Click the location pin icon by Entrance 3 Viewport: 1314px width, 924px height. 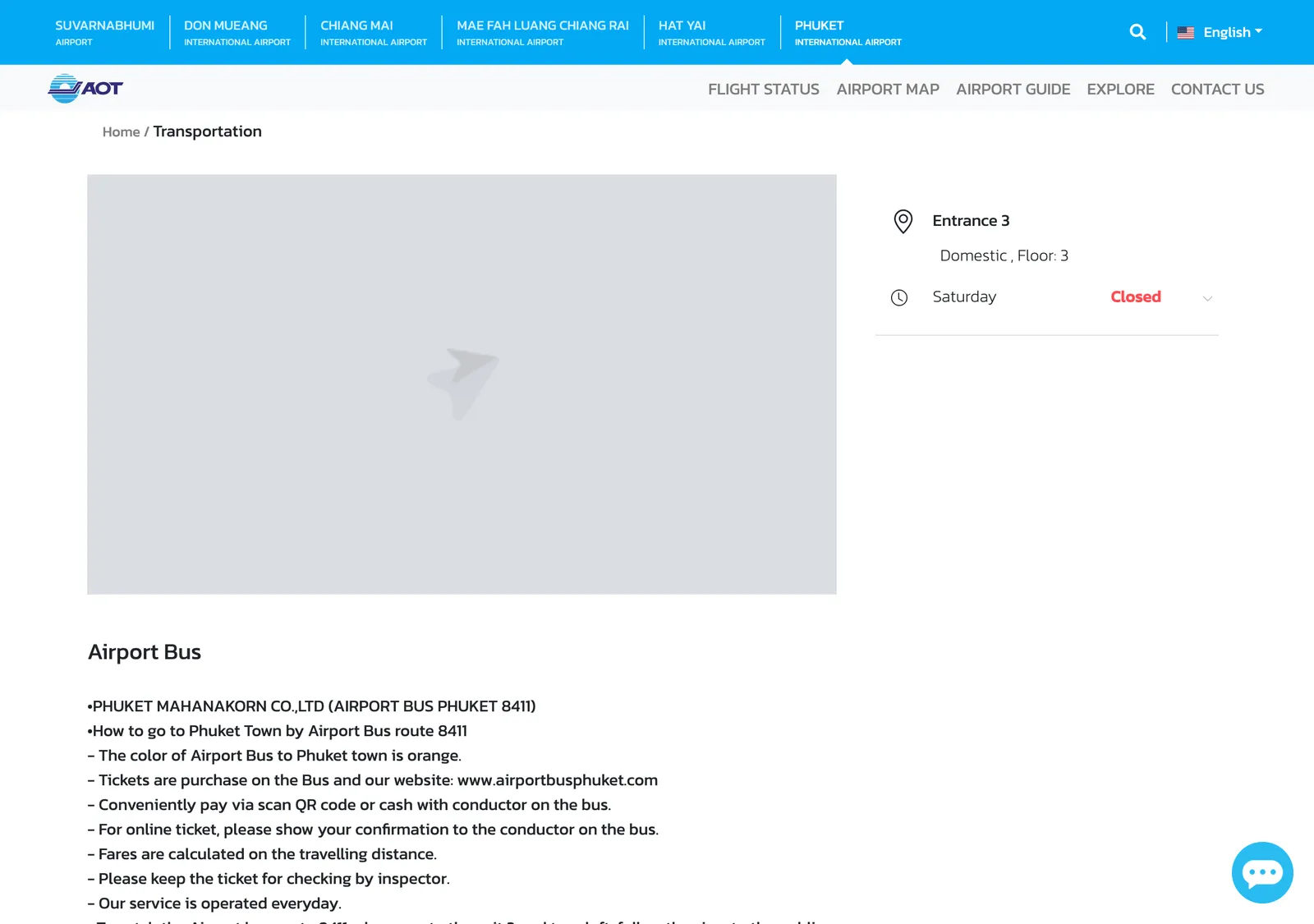903,222
